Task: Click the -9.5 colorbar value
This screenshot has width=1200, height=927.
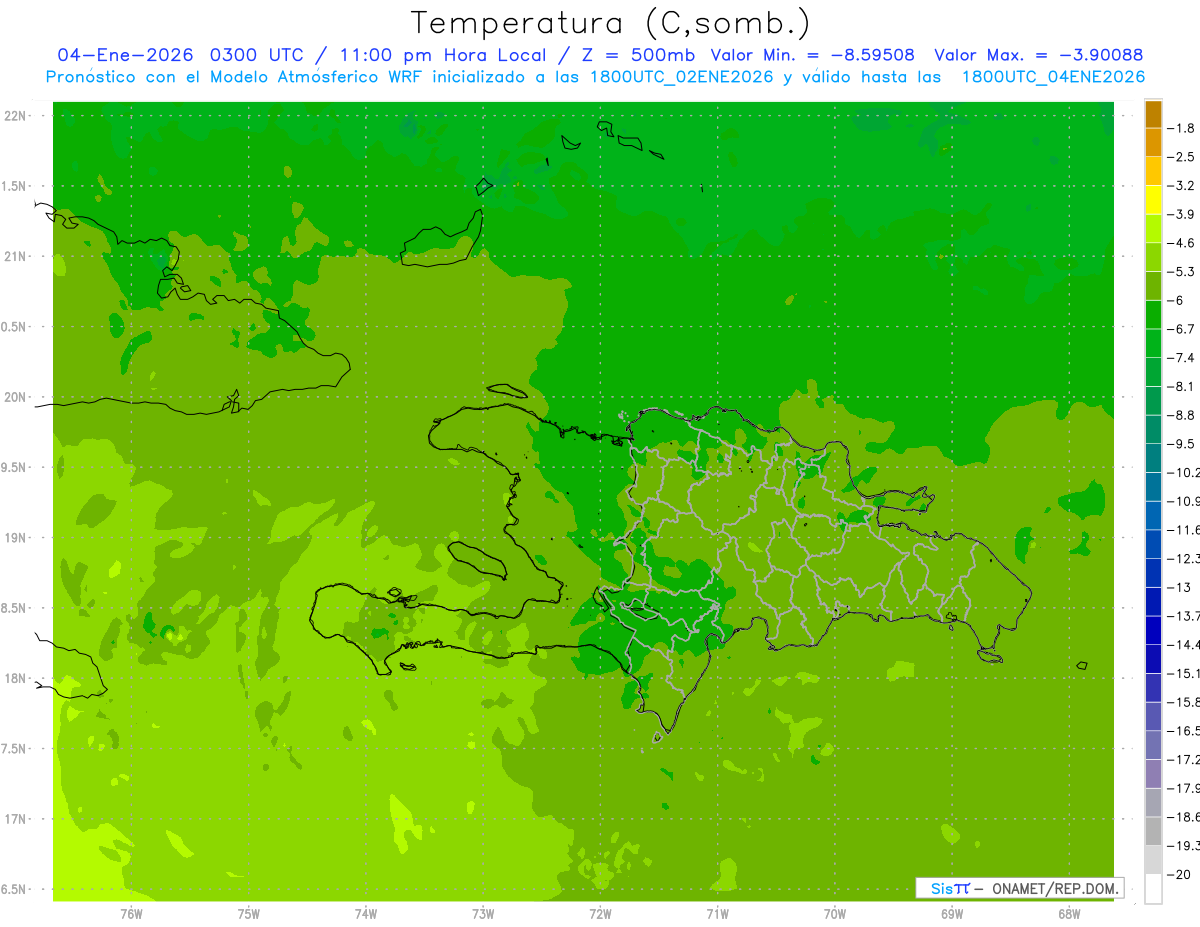Action: point(1182,443)
